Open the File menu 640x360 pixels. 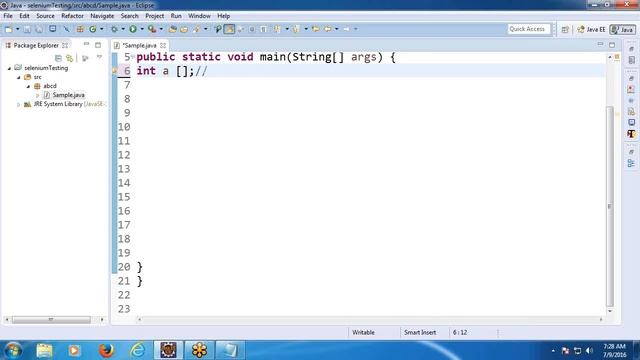(x=8, y=16)
